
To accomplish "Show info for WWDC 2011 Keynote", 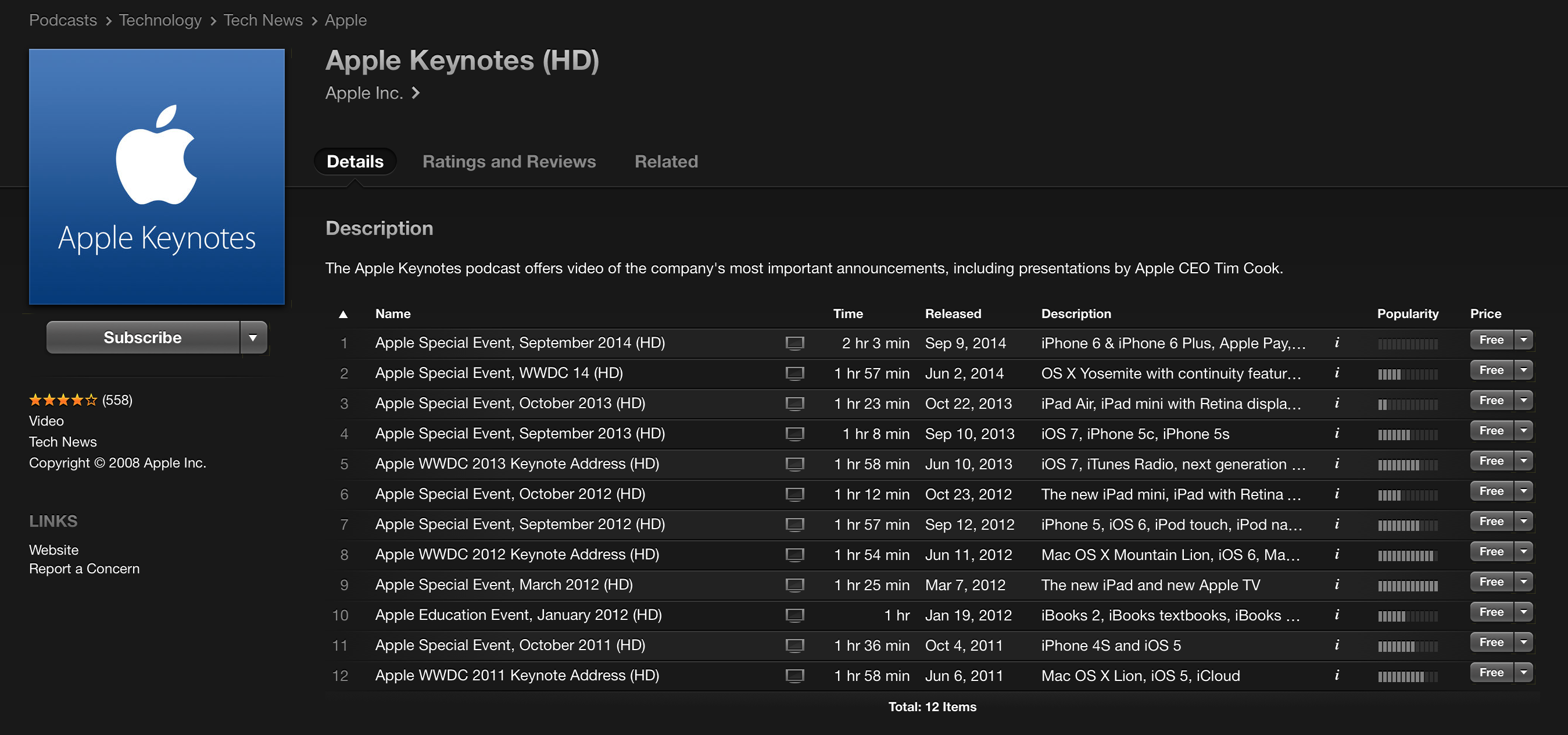I will pos(1337,675).
